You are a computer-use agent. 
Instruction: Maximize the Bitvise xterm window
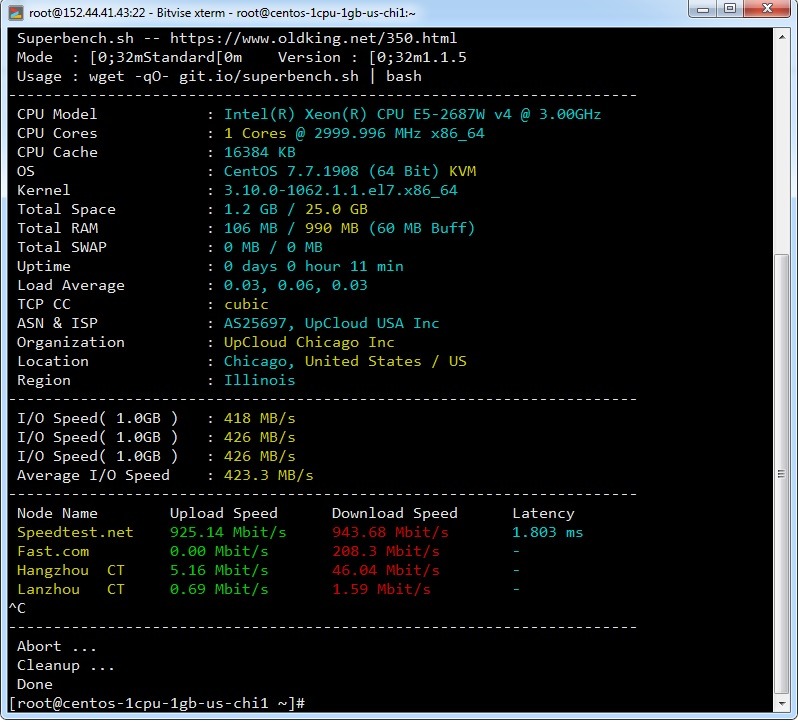(x=729, y=11)
